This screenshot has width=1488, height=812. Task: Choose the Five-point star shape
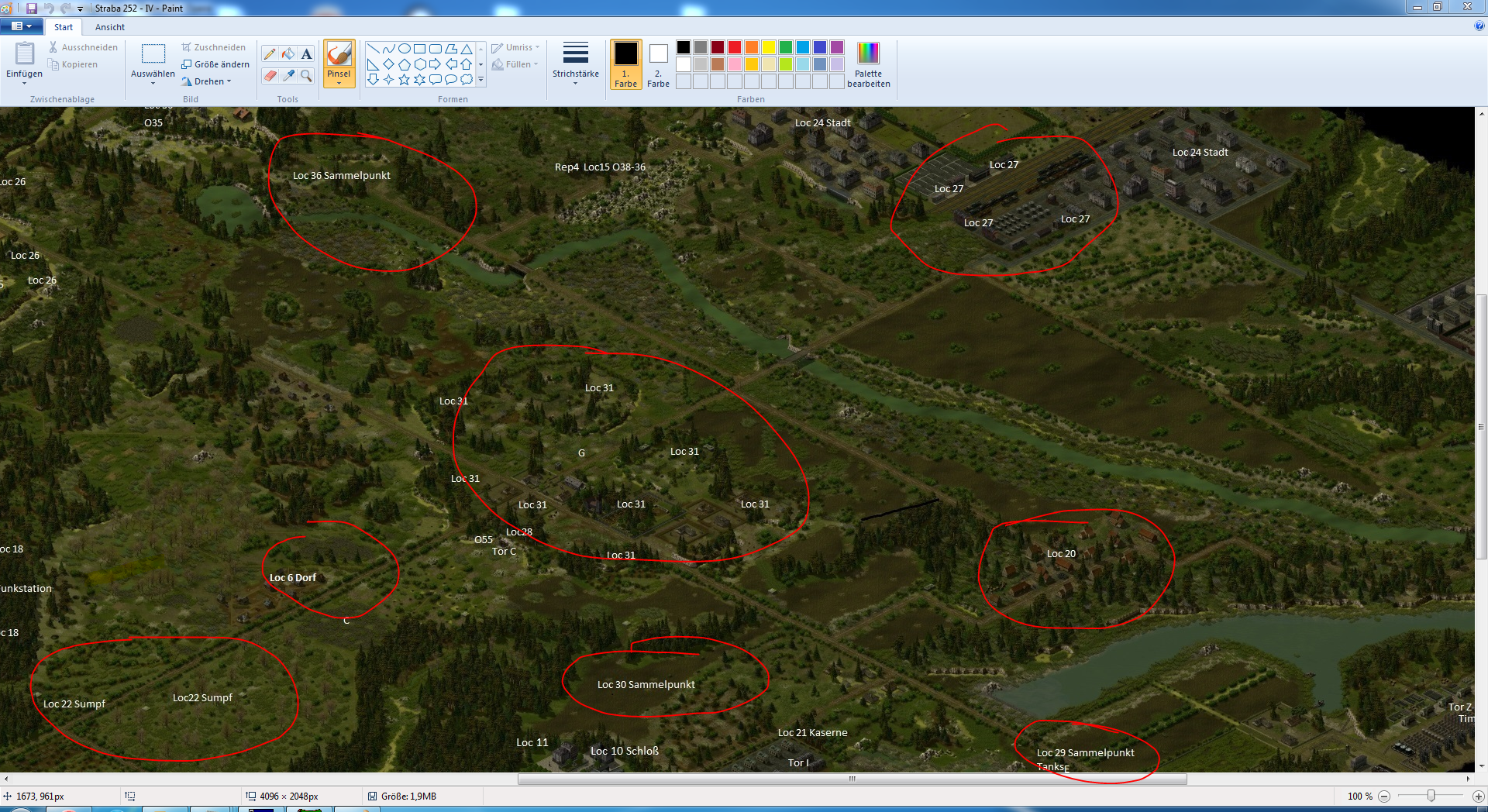(404, 79)
